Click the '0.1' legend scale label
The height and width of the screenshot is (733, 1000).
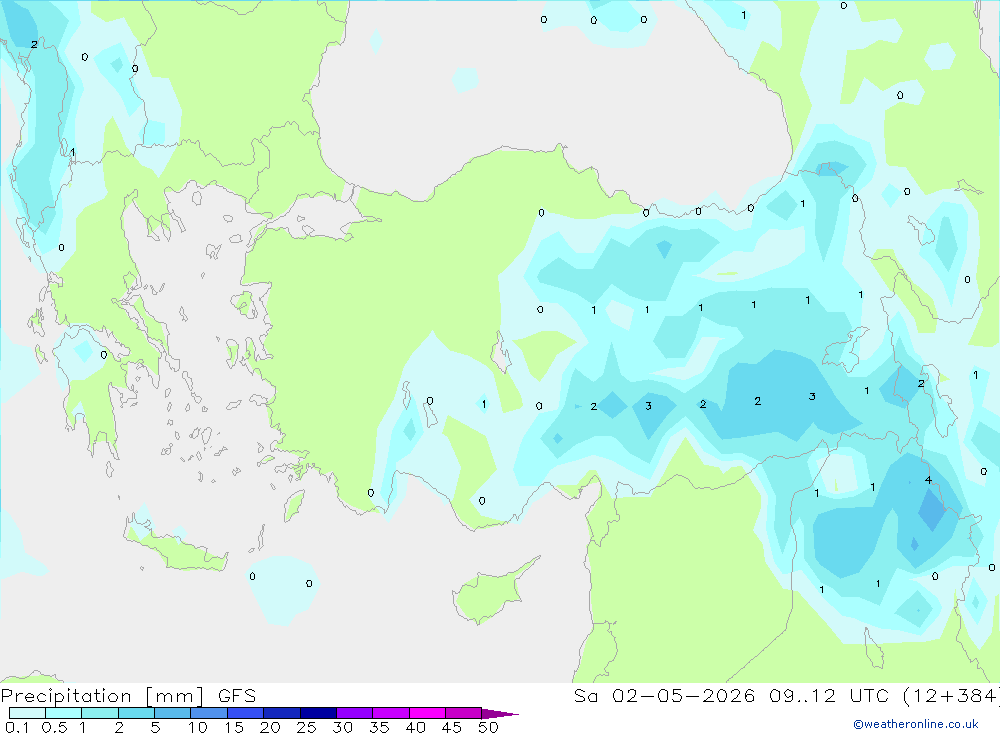[x=17, y=727]
